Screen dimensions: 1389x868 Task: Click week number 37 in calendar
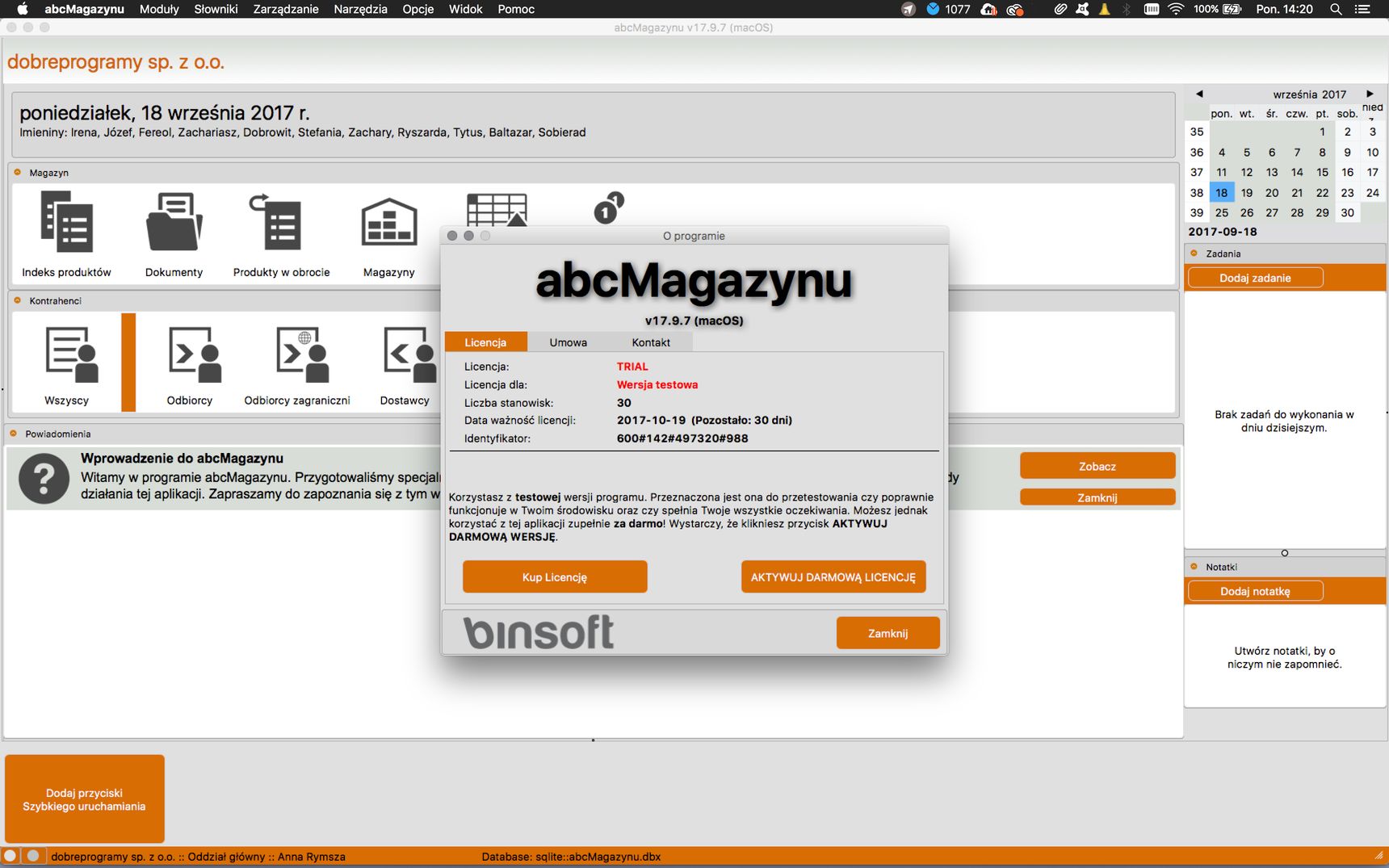pyautogui.click(x=1197, y=172)
